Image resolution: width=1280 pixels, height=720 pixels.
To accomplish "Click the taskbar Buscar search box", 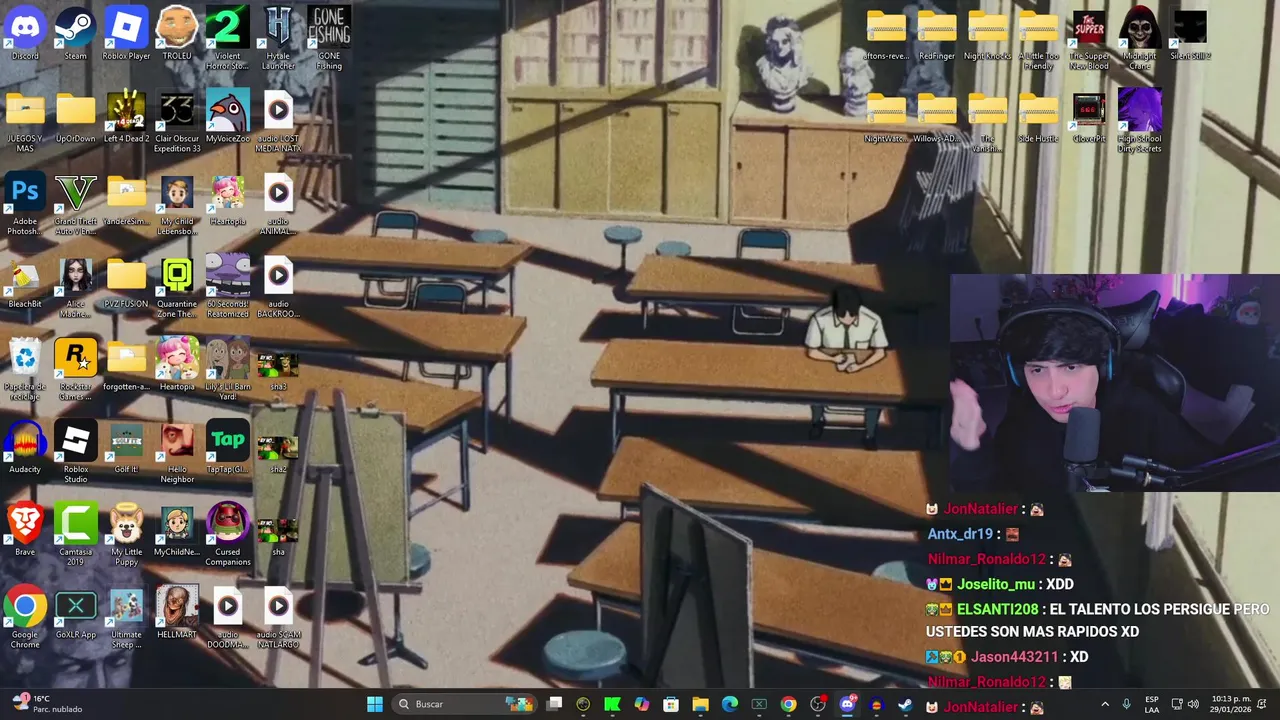I will (465, 704).
